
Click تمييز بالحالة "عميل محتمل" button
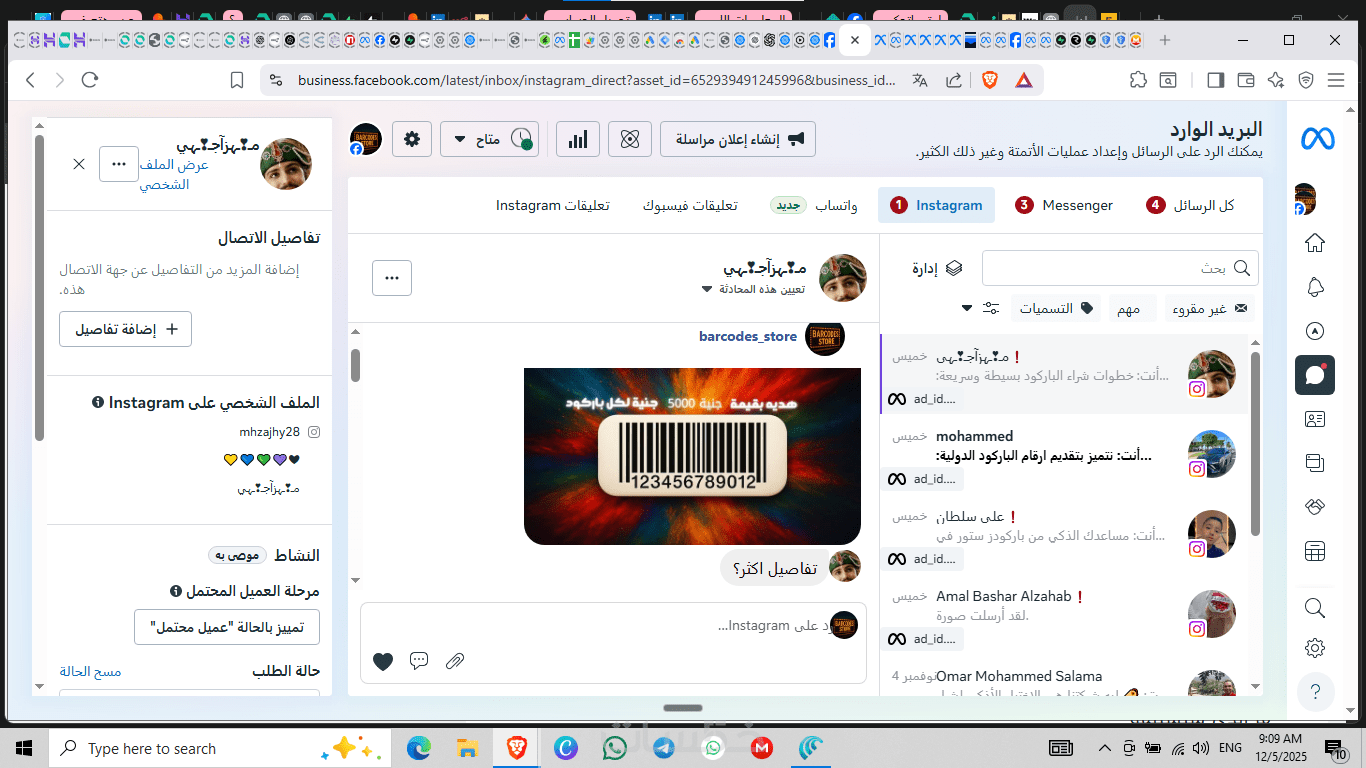pyautogui.click(x=227, y=627)
